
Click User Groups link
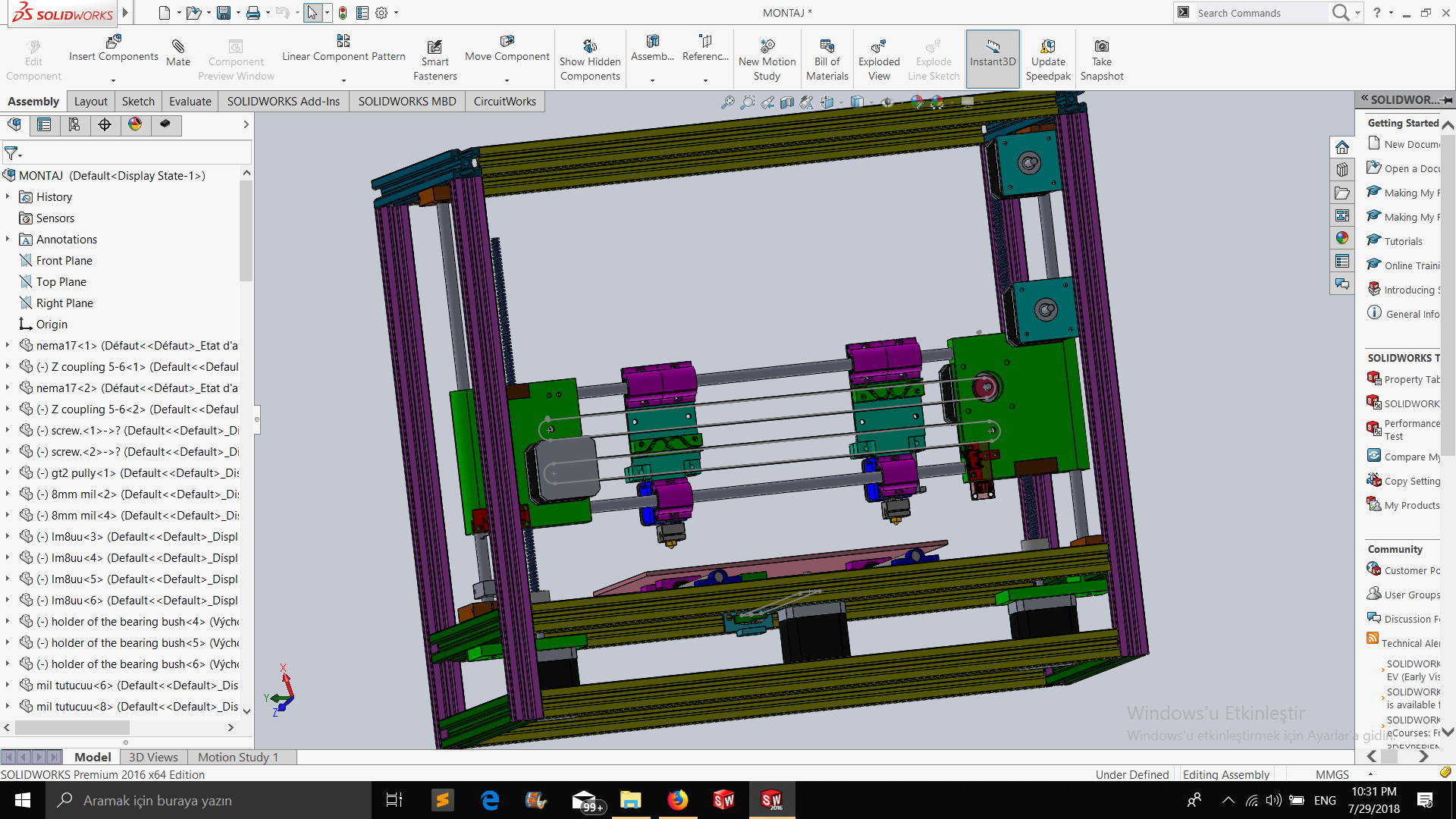point(1411,595)
